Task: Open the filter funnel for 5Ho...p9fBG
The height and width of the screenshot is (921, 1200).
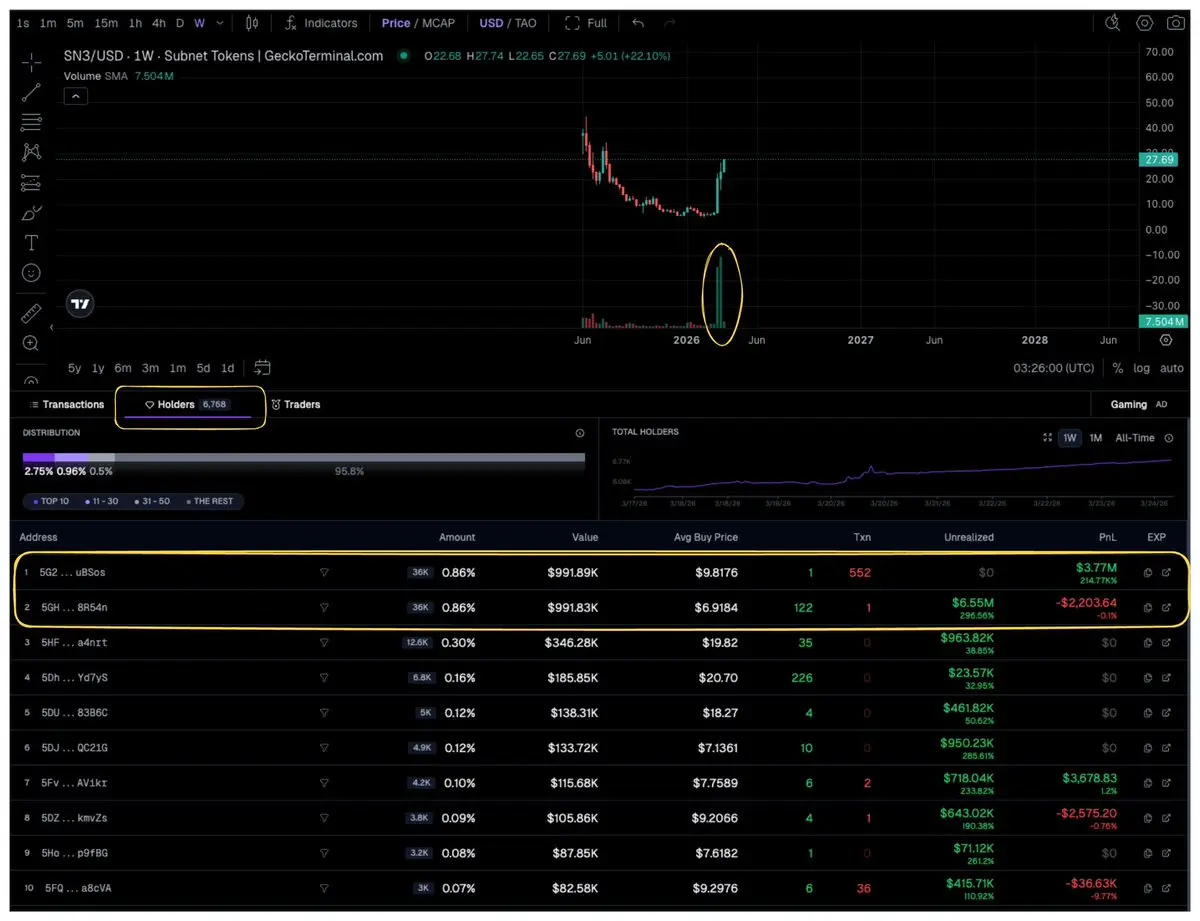Action: pos(323,853)
